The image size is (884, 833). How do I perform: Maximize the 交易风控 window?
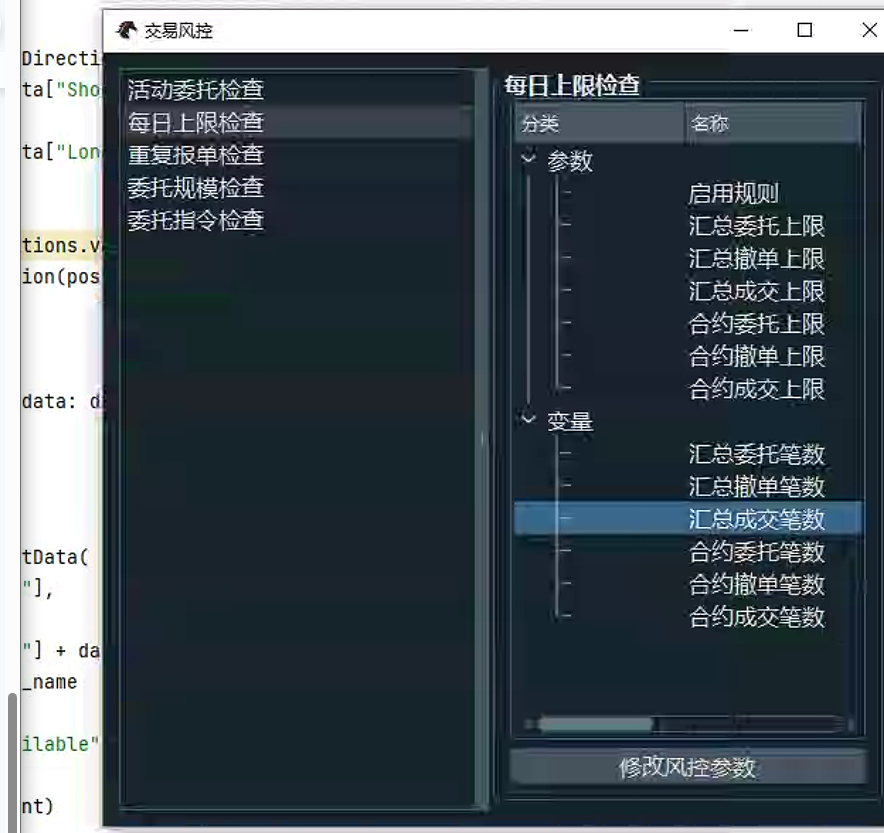tap(804, 31)
